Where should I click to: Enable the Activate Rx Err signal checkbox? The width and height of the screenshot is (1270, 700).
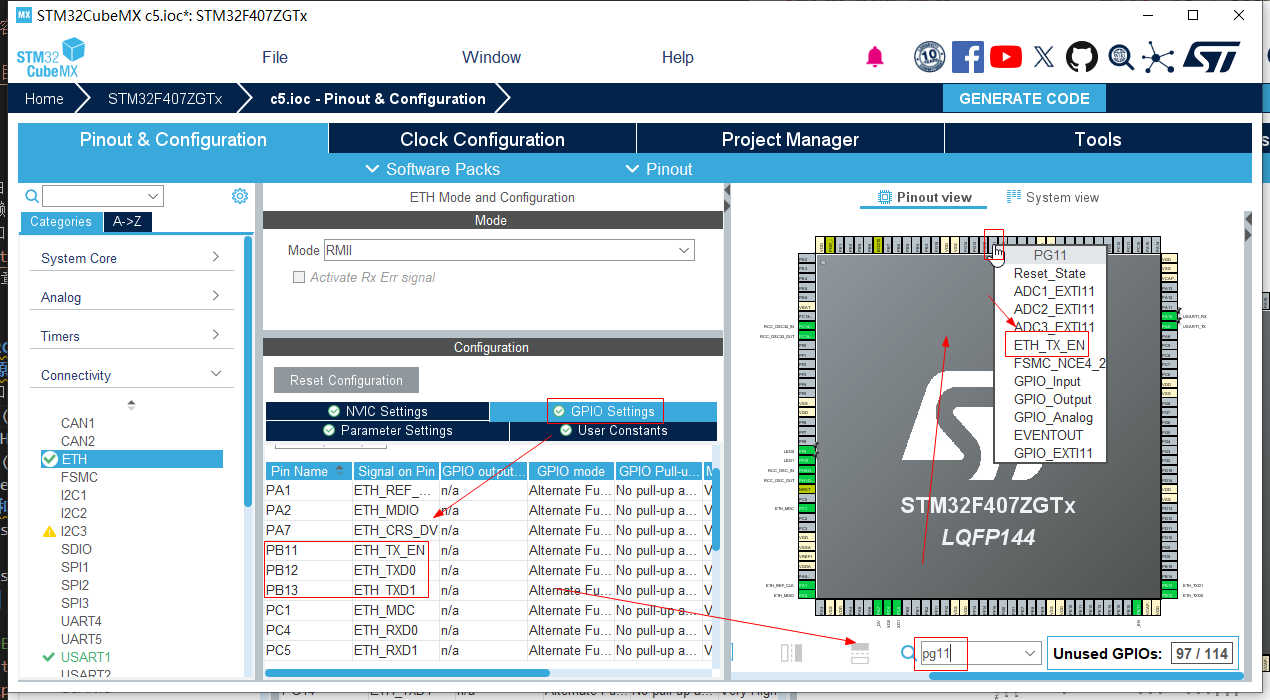[x=297, y=277]
